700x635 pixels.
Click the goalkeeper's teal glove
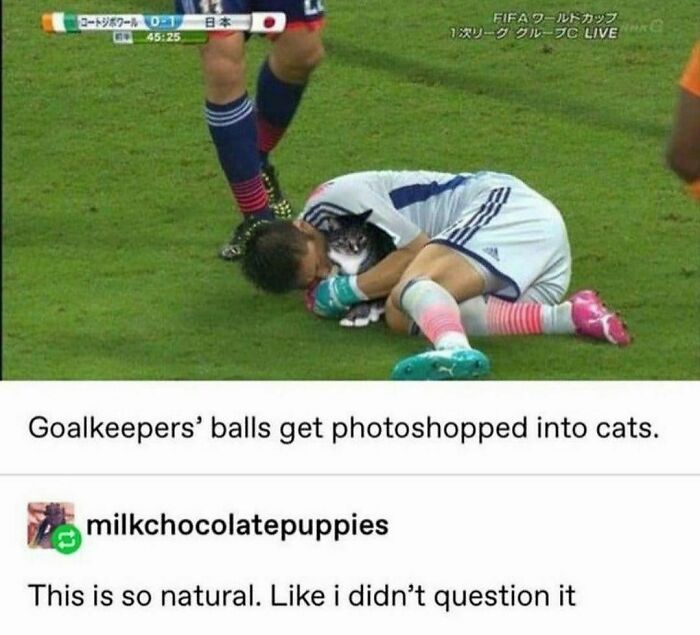click(334, 295)
